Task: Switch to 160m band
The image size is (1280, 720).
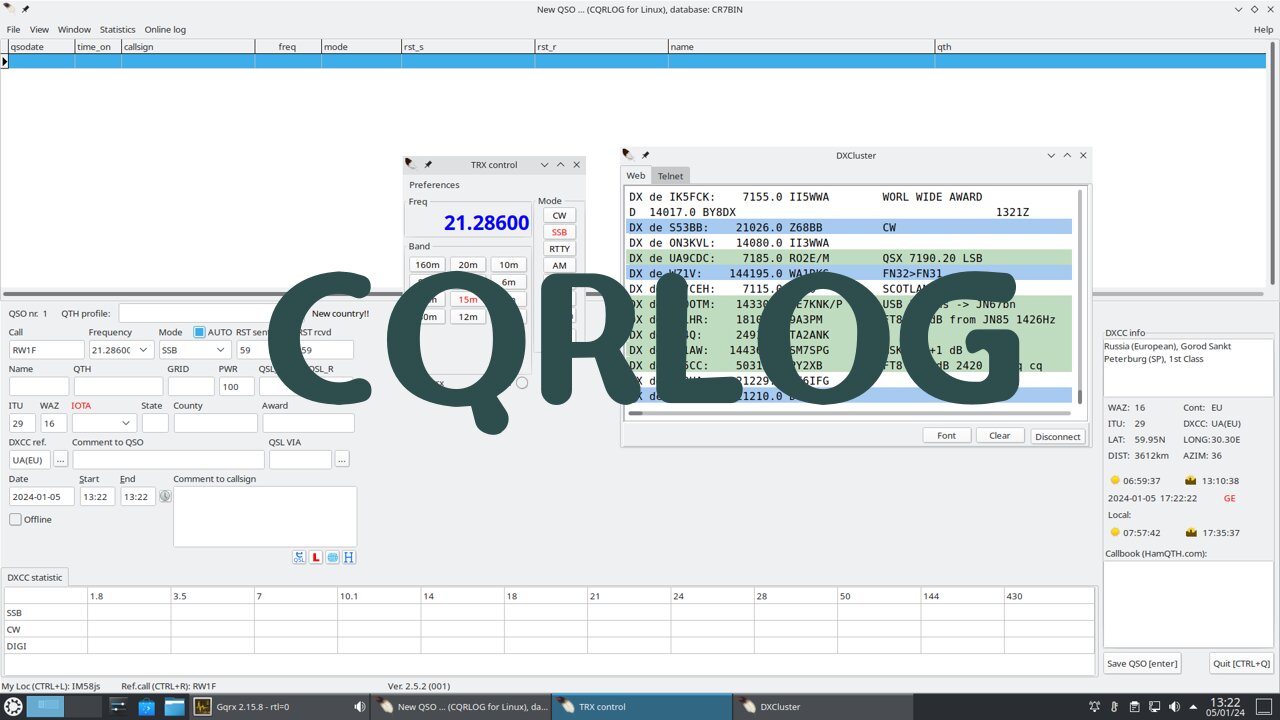Action: coord(427,265)
